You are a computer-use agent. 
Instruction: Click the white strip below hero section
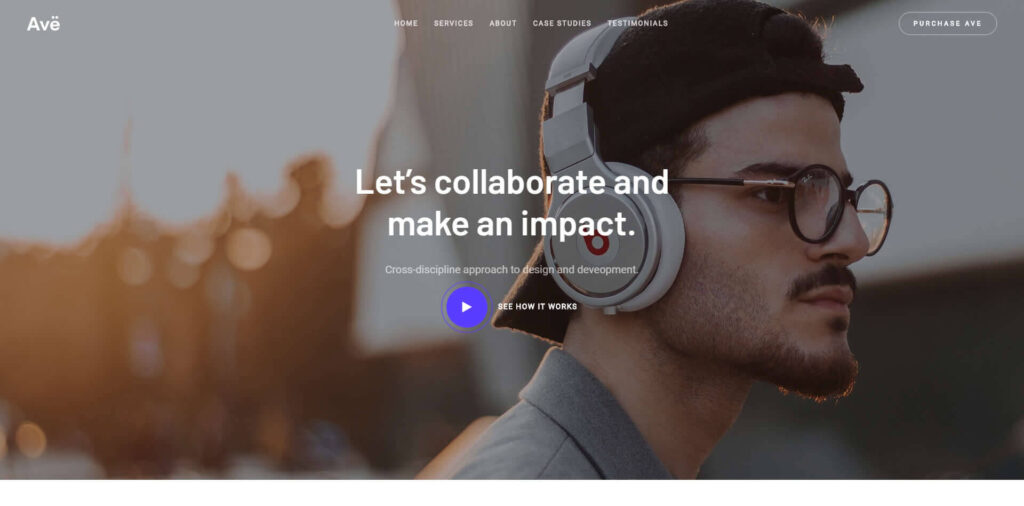(512, 493)
